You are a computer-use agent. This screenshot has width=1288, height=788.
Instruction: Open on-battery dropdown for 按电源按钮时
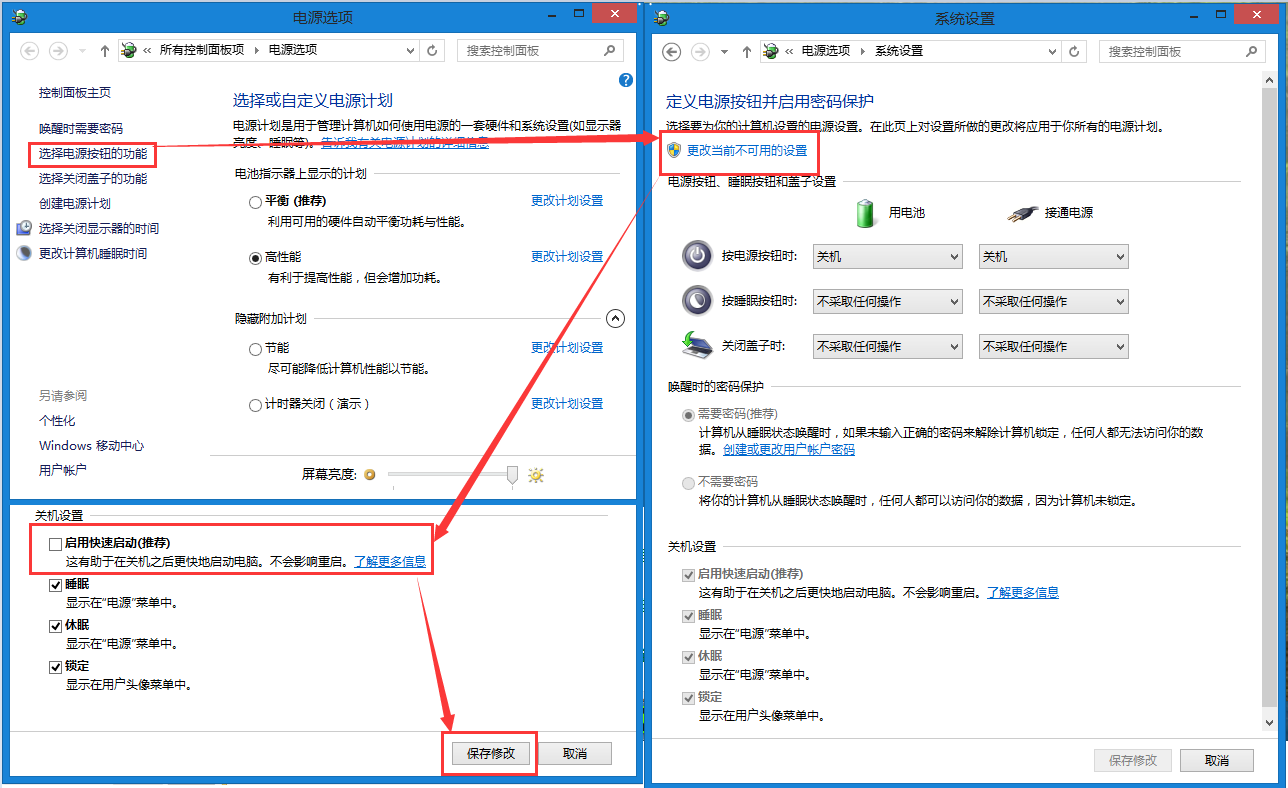tap(887, 257)
